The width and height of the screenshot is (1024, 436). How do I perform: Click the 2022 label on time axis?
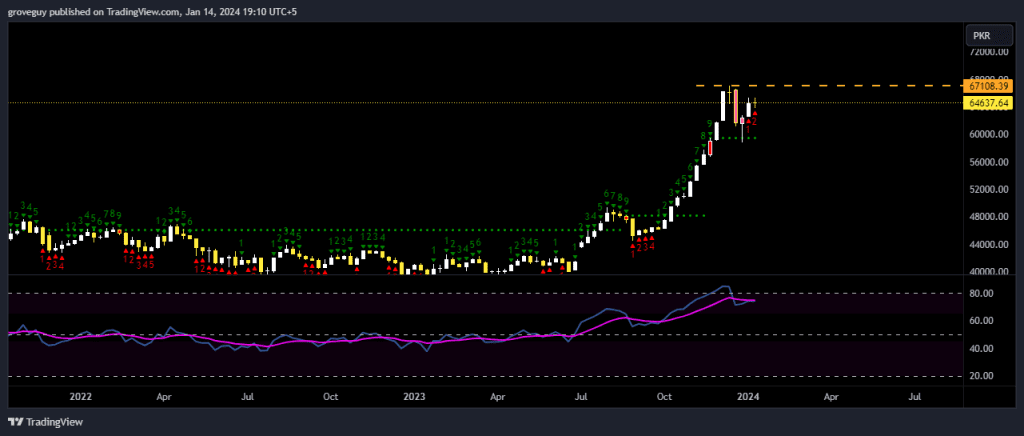(x=82, y=396)
